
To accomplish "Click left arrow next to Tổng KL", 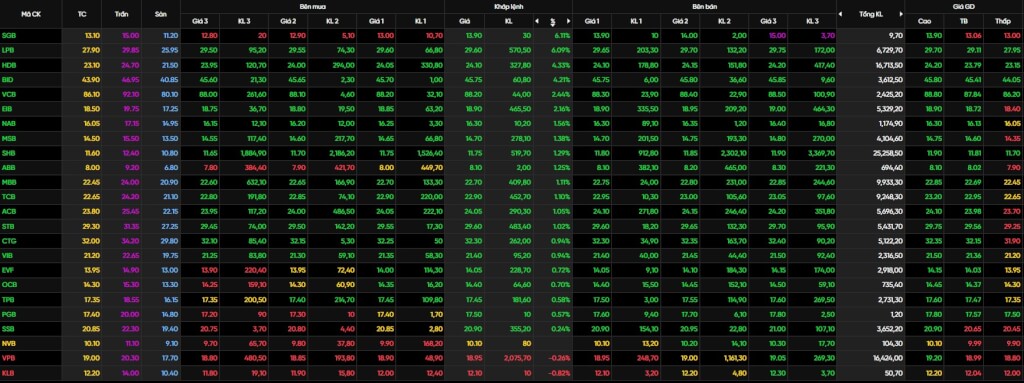I will coord(840,14).
